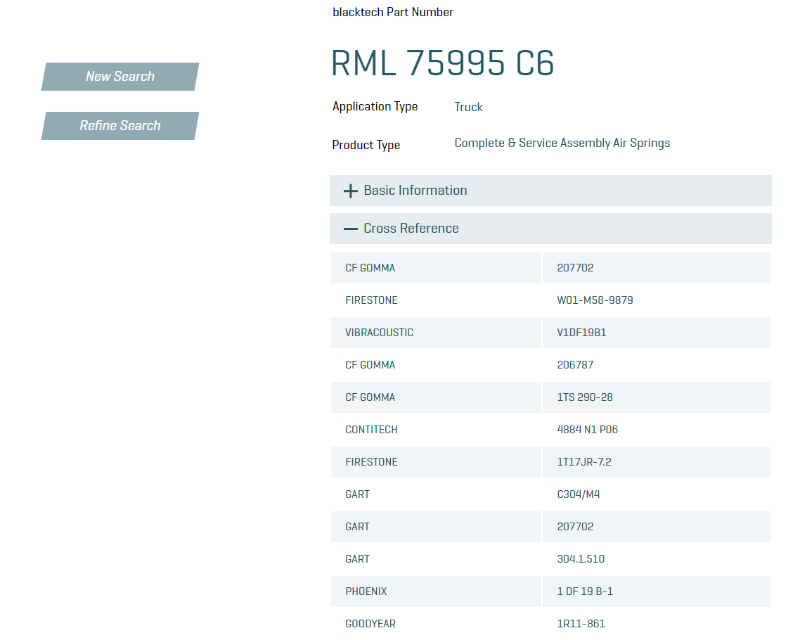Screen dimensions: 800x640
Task: Select FIRESTONE cell for 1T17JR-7.2
Action: pyautogui.click(x=436, y=462)
